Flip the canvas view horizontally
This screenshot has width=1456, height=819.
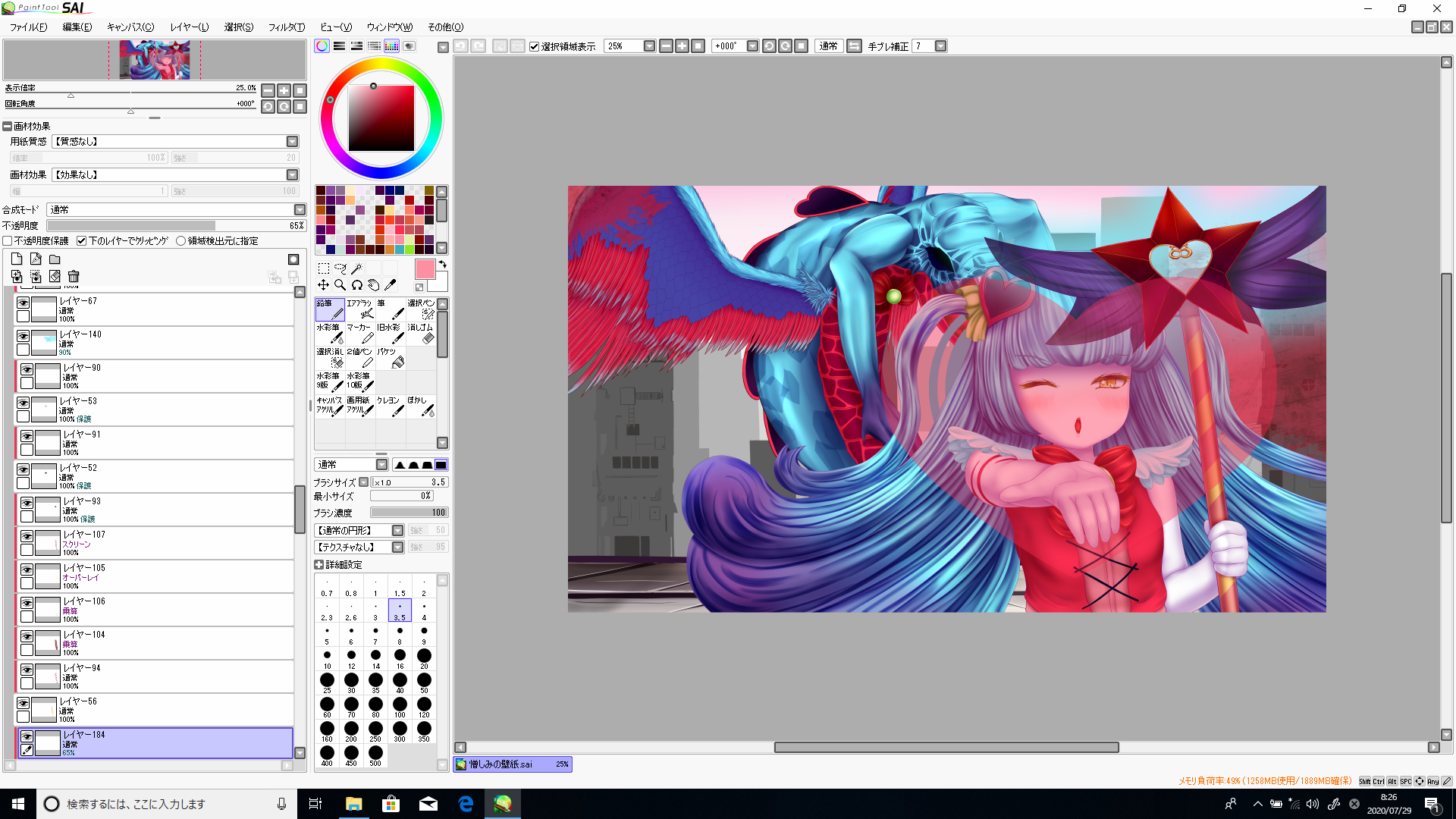tap(854, 46)
